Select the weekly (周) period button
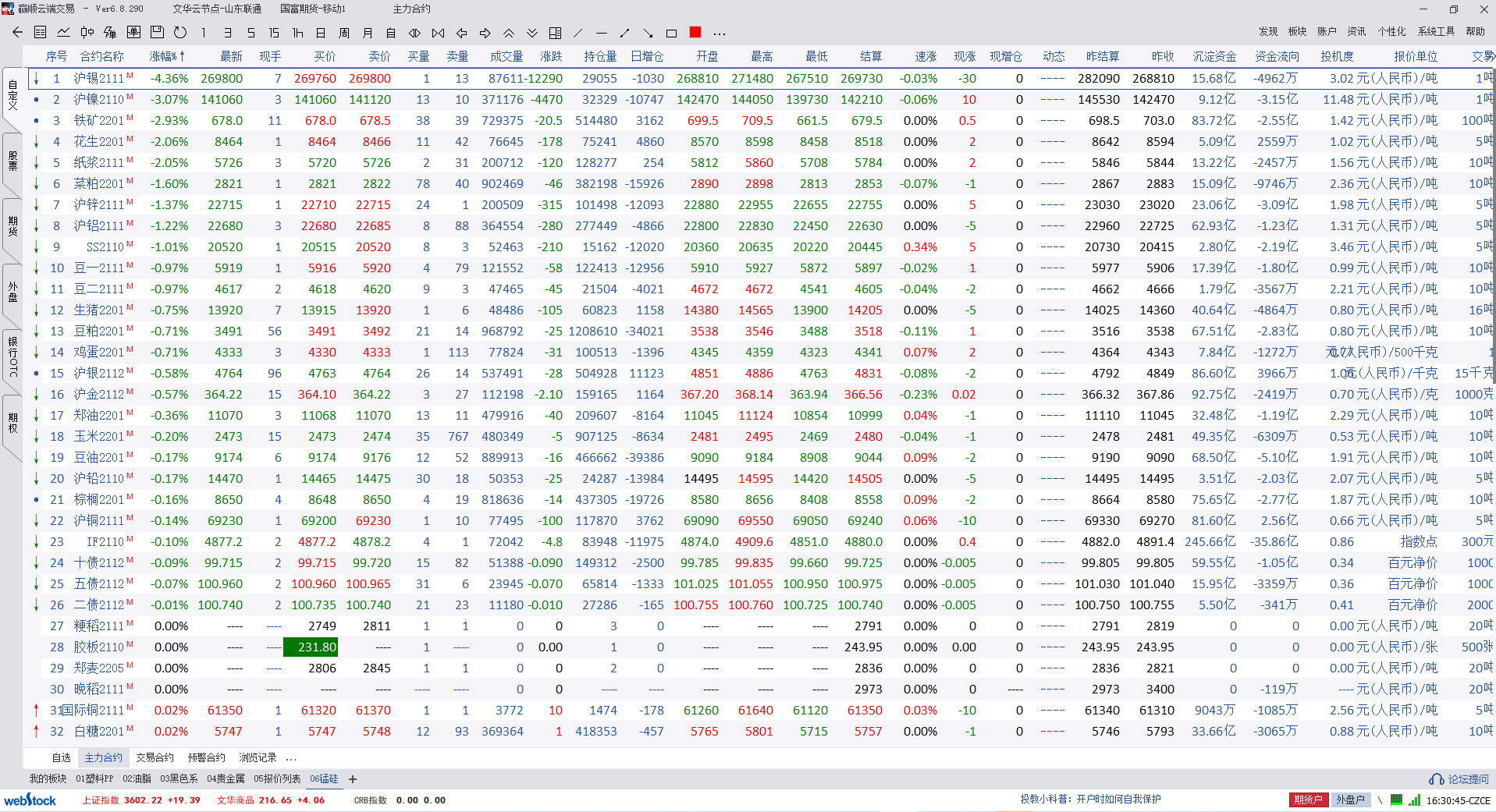1496x812 pixels. tap(344, 33)
